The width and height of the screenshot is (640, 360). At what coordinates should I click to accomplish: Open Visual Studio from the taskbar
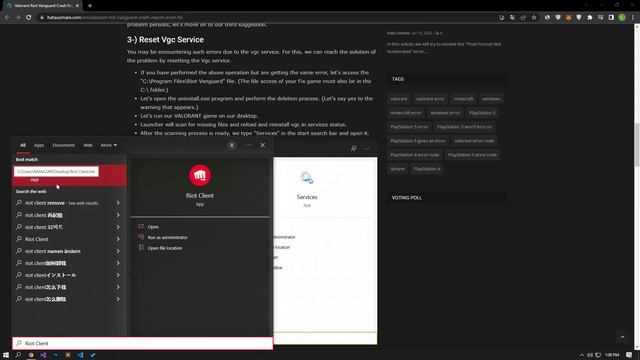coord(43,355)
